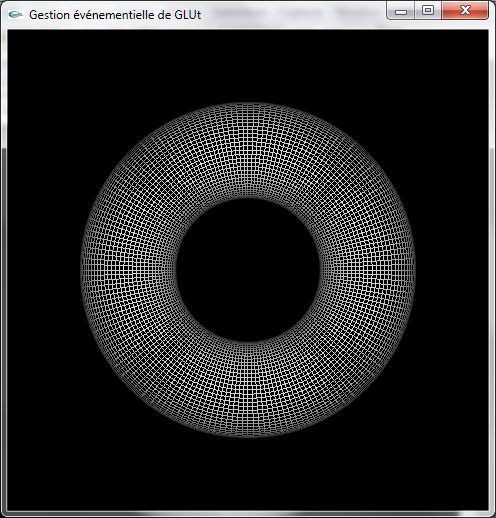This screenshot has height=518, width=496.
Task: Close the Gestion événementielle window
Action: pos(465,11)
